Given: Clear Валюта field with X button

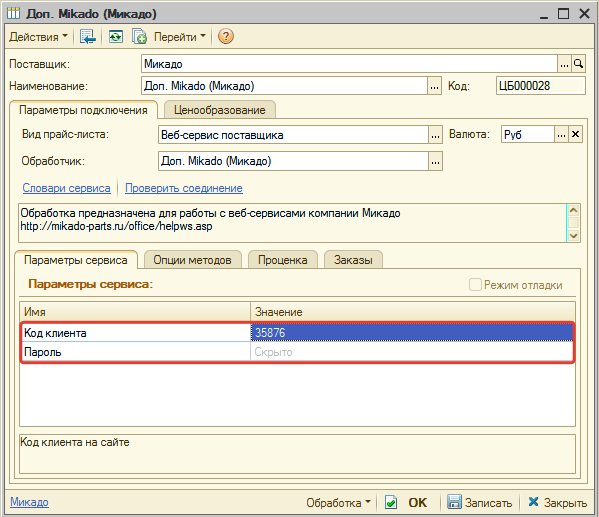Looking at the screenshot, I should coord(575,135).
